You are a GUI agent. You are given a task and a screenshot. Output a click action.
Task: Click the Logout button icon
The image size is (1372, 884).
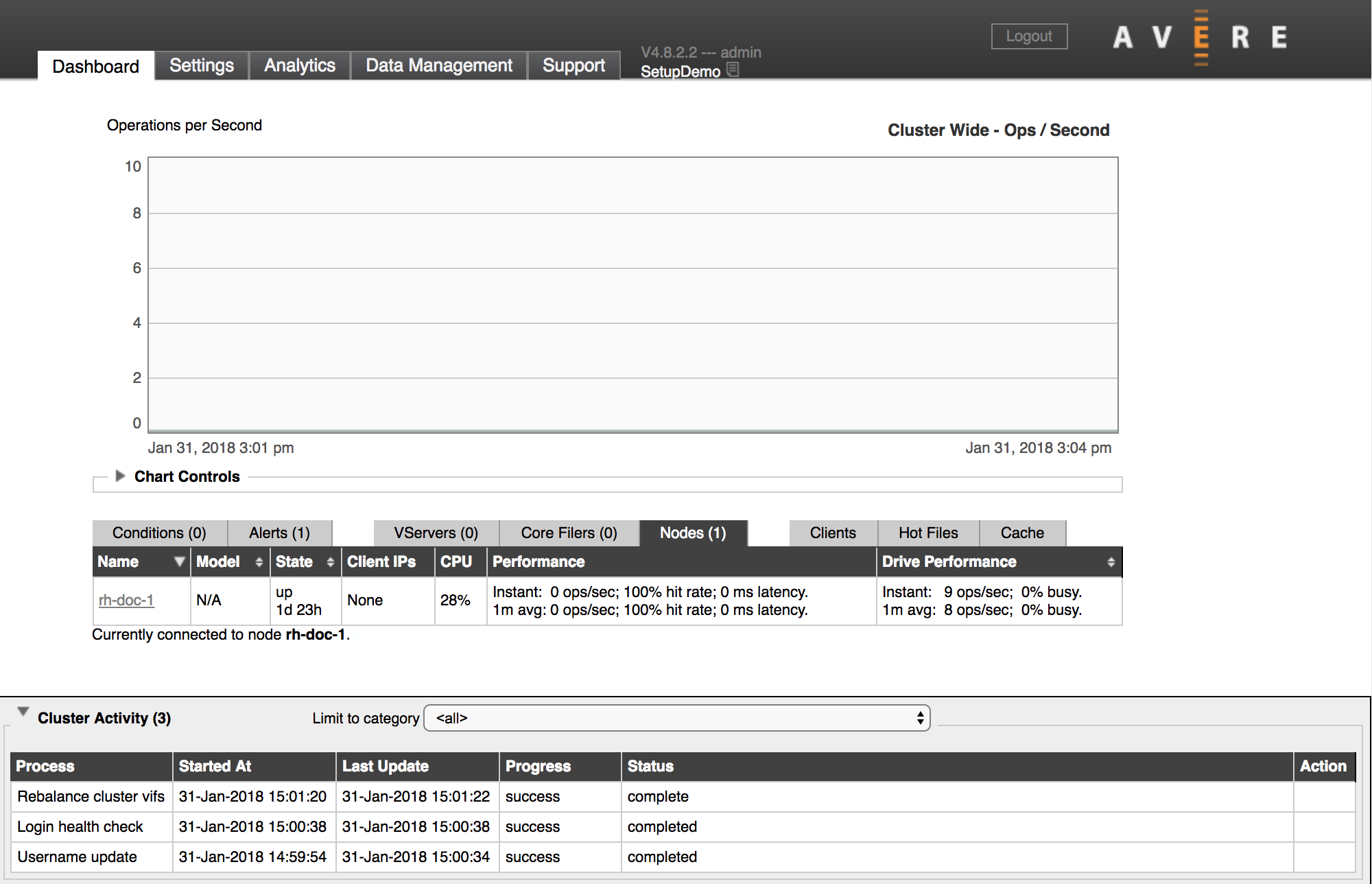click(1030, 35)
